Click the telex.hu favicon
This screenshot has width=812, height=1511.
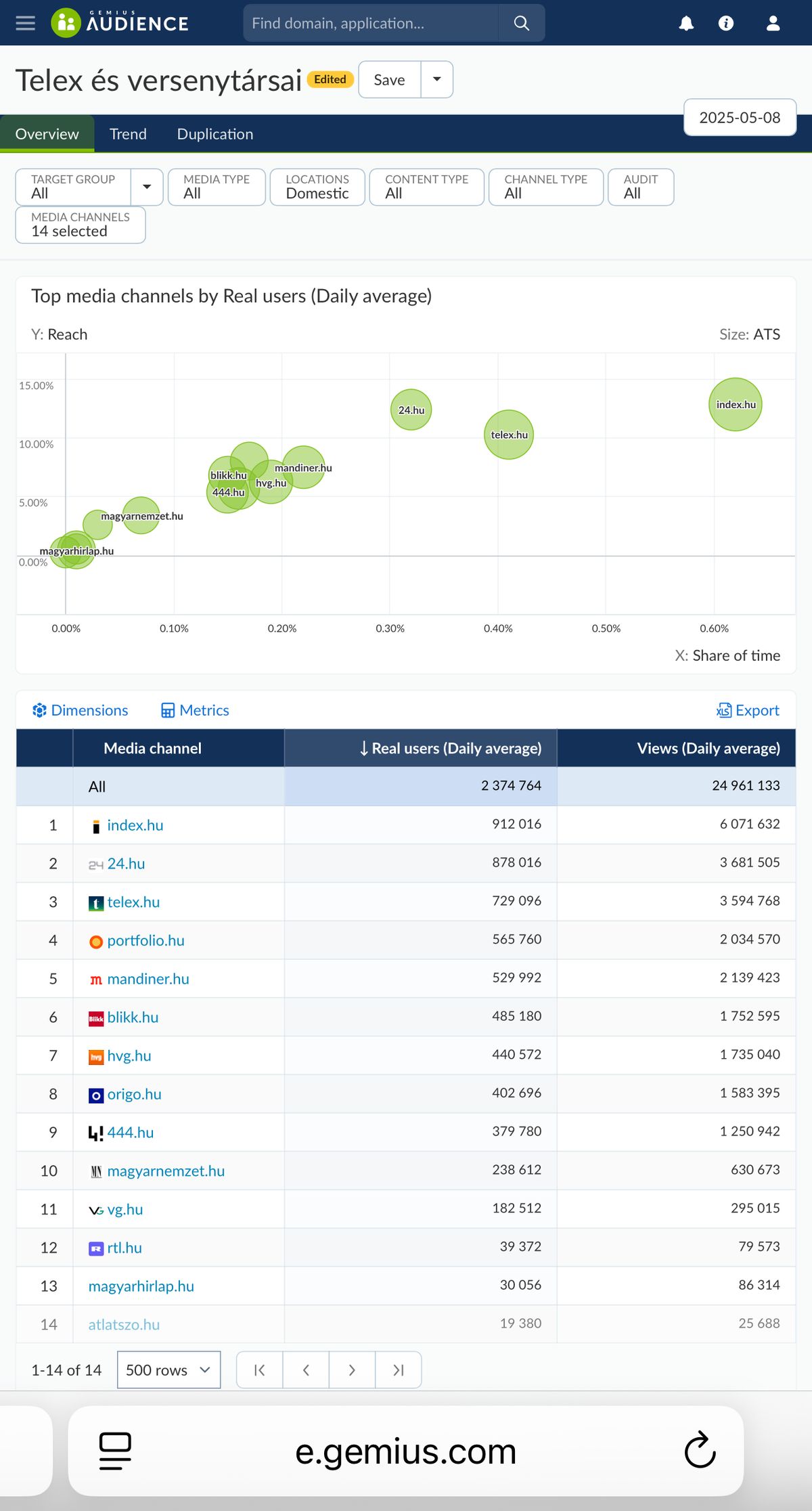tap(96, 903)
